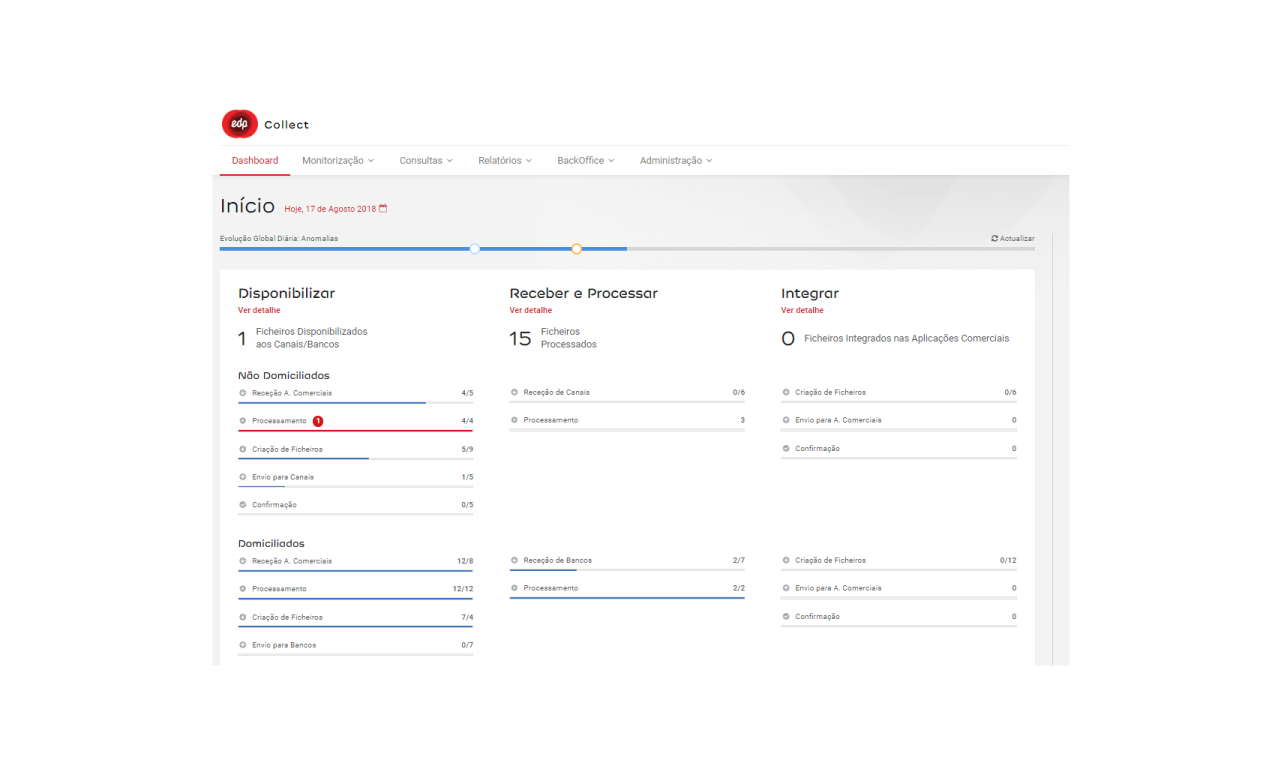Open calendar icon next to today's date
Image resolution: width=1280 pixels, height=770 pixels.
tap(383, 209)
